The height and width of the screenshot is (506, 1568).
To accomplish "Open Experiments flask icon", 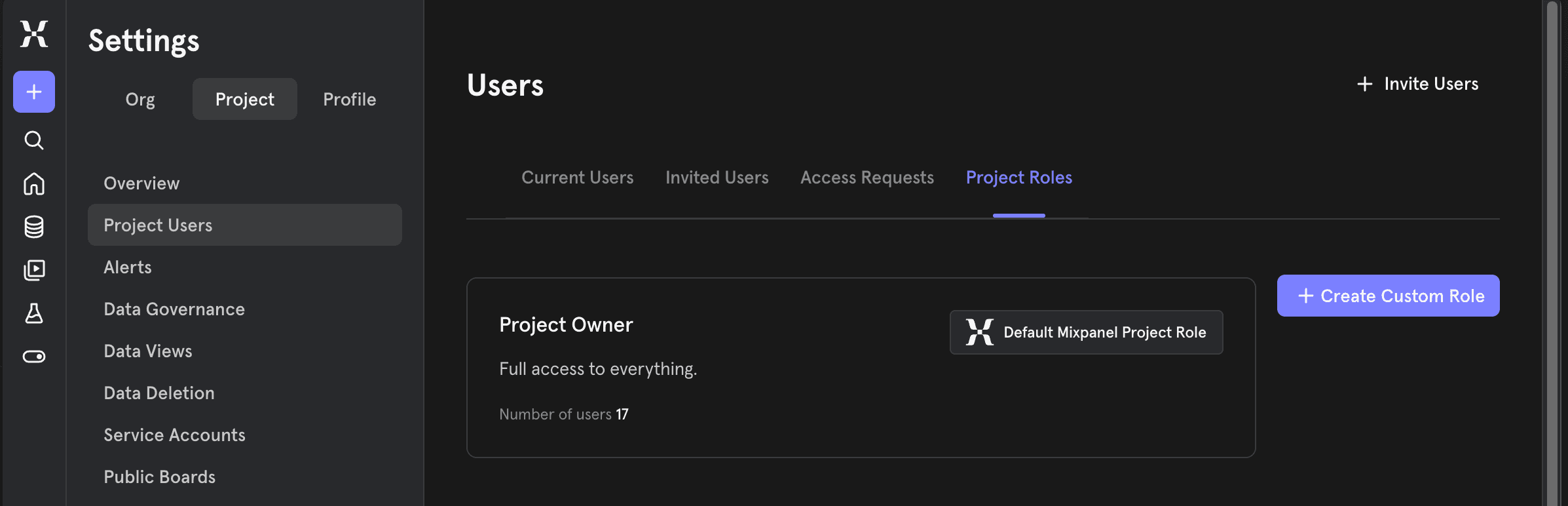I will point(34,313).
